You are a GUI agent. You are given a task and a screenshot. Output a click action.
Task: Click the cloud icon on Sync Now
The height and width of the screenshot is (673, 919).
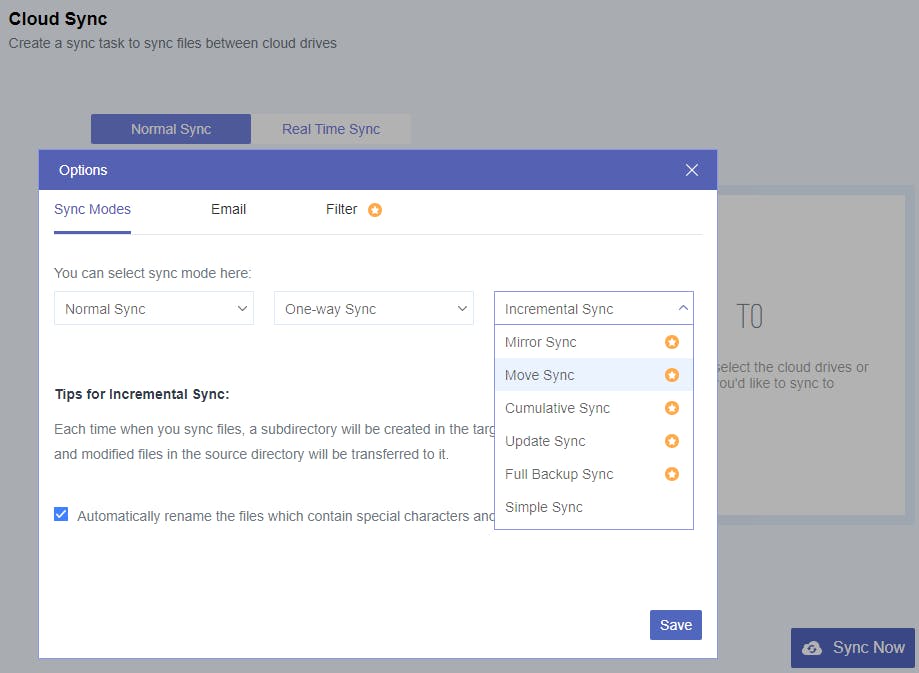[813, 648]
